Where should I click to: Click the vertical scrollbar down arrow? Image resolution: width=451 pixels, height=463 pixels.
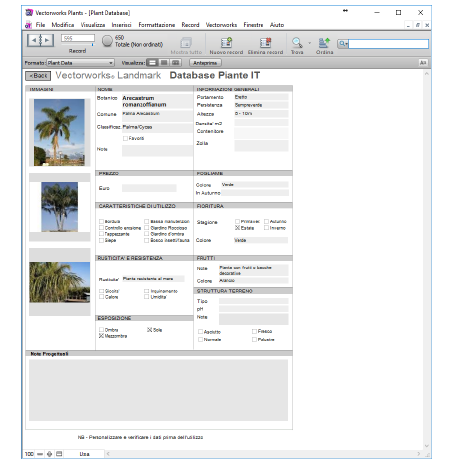[427, 446]
